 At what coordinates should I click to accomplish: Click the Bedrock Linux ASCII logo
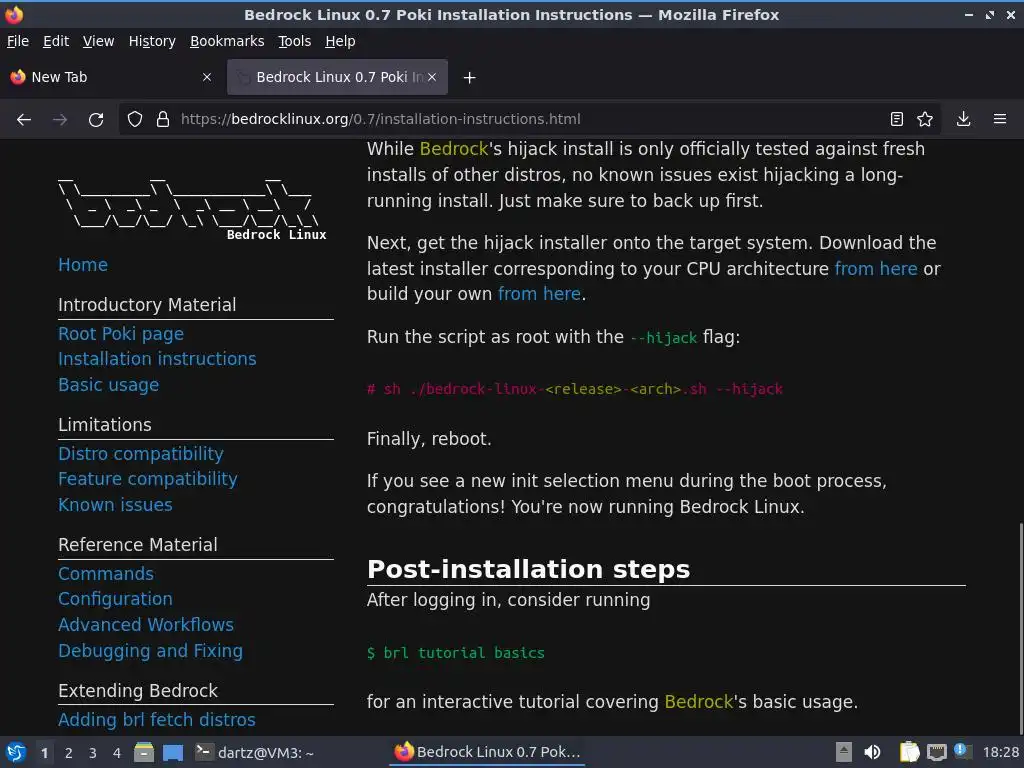click(x=192, y=209)
